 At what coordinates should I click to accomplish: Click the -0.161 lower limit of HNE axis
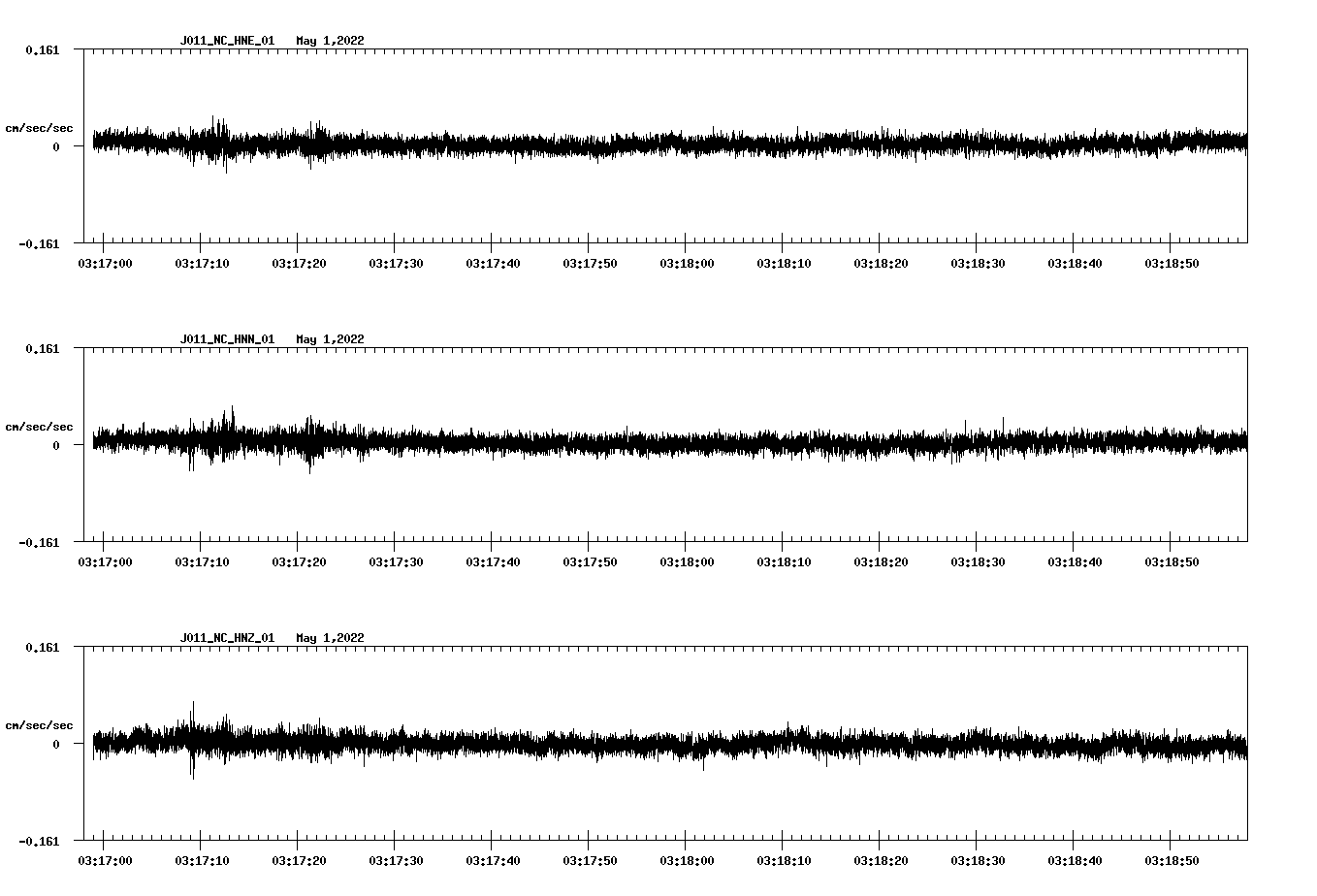(39, 244)
